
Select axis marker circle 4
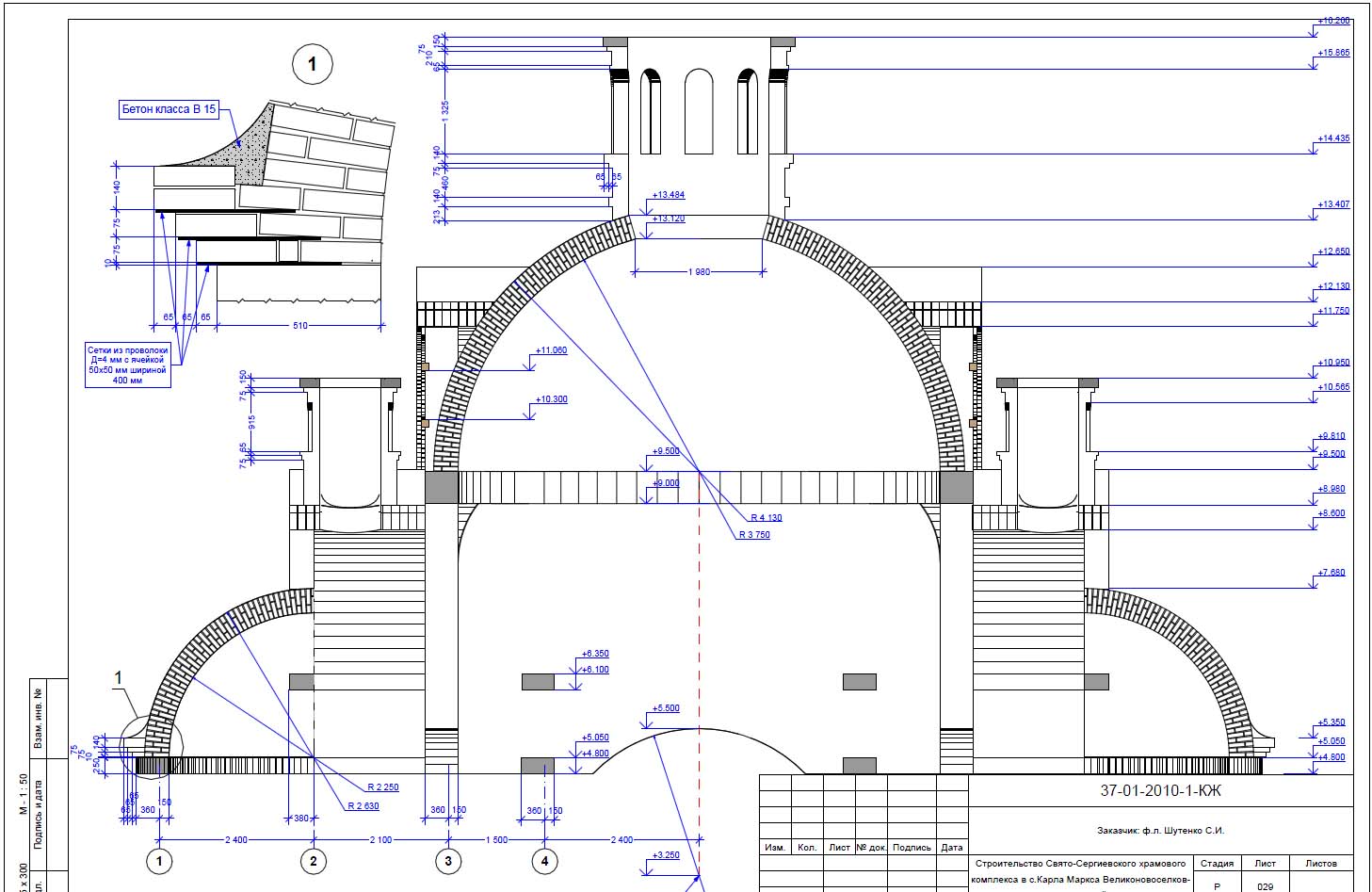(544, 861)
